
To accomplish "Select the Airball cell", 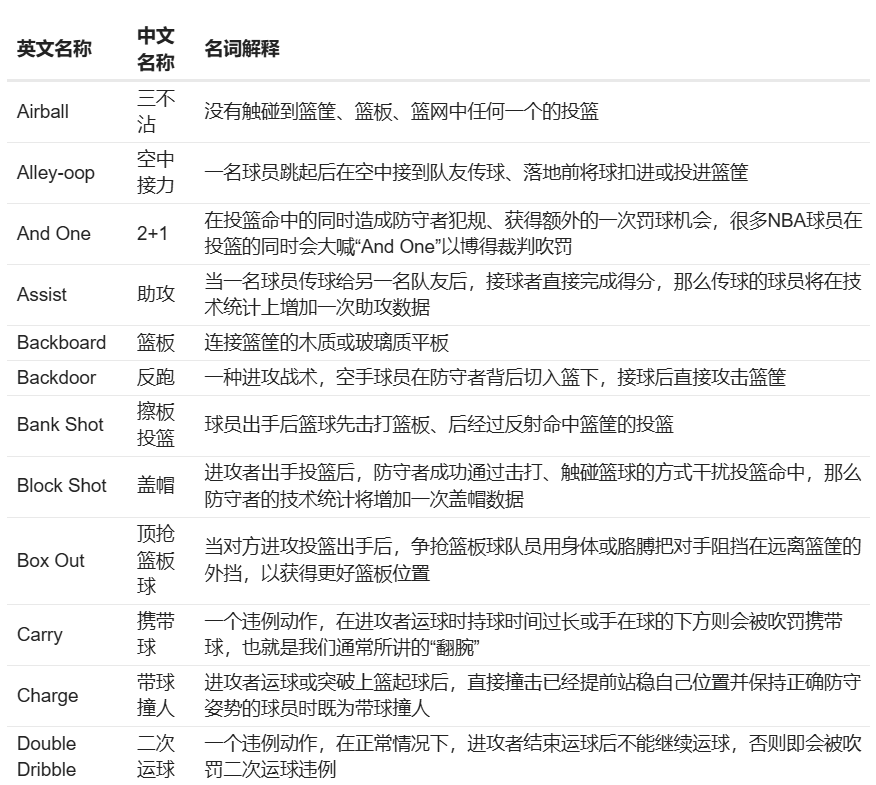I will (42, 112).
